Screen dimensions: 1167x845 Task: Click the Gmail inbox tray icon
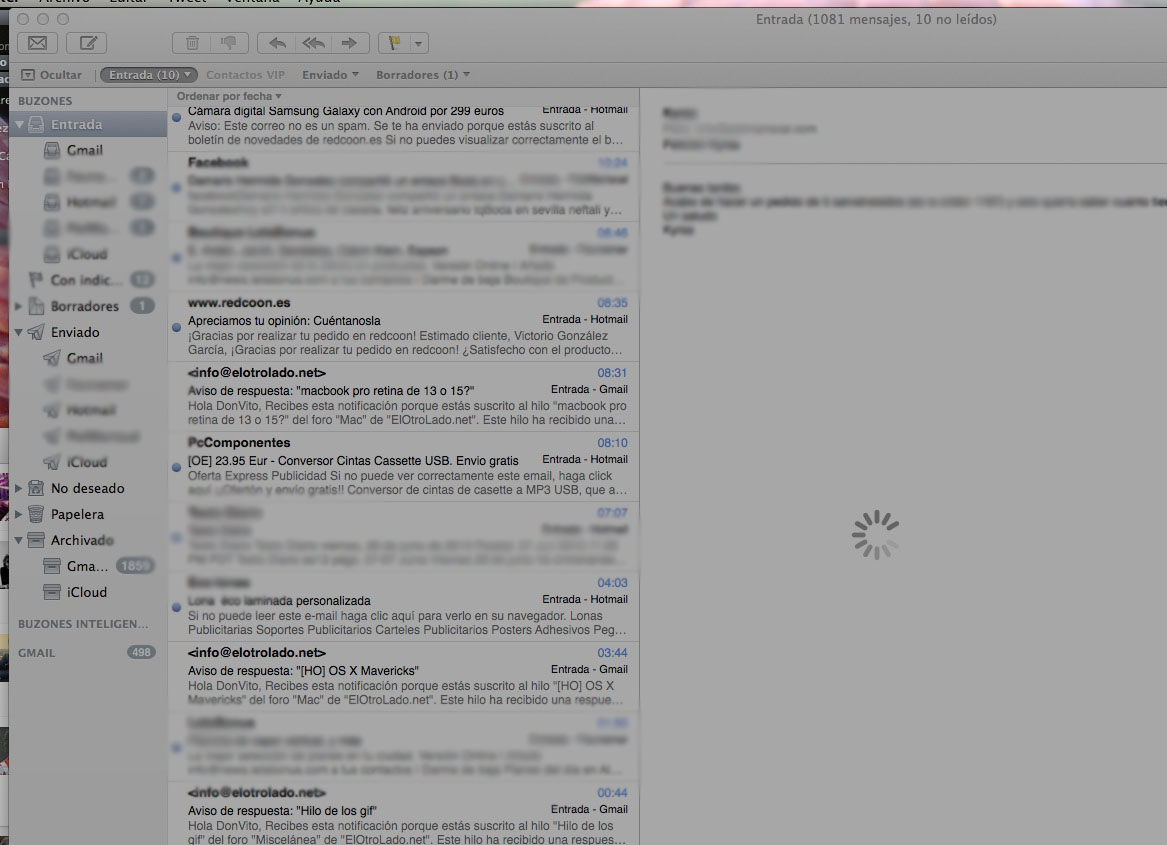[x=52, y=150]
